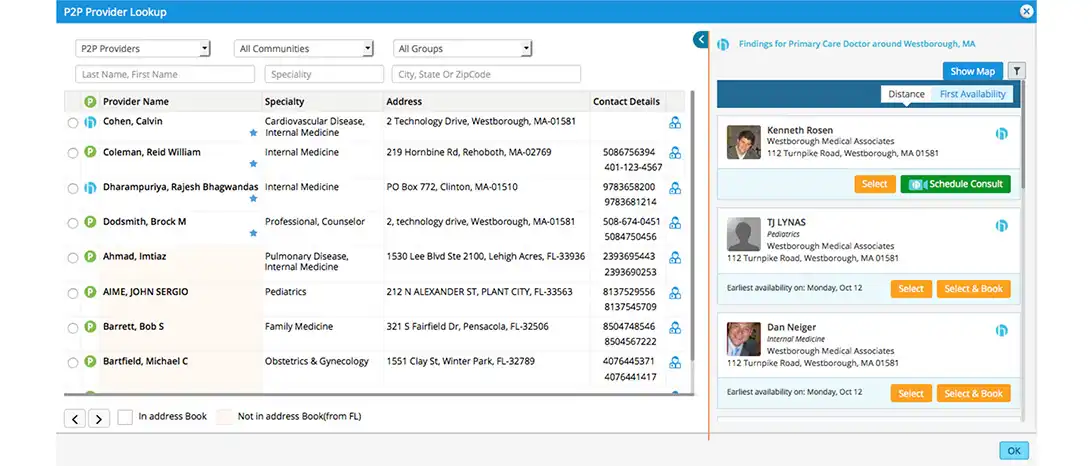Image resolution: width=1092 pixels, height=466 pixels.
Task: Open the P2P Providers dropdown
Action: click(143, 48)
